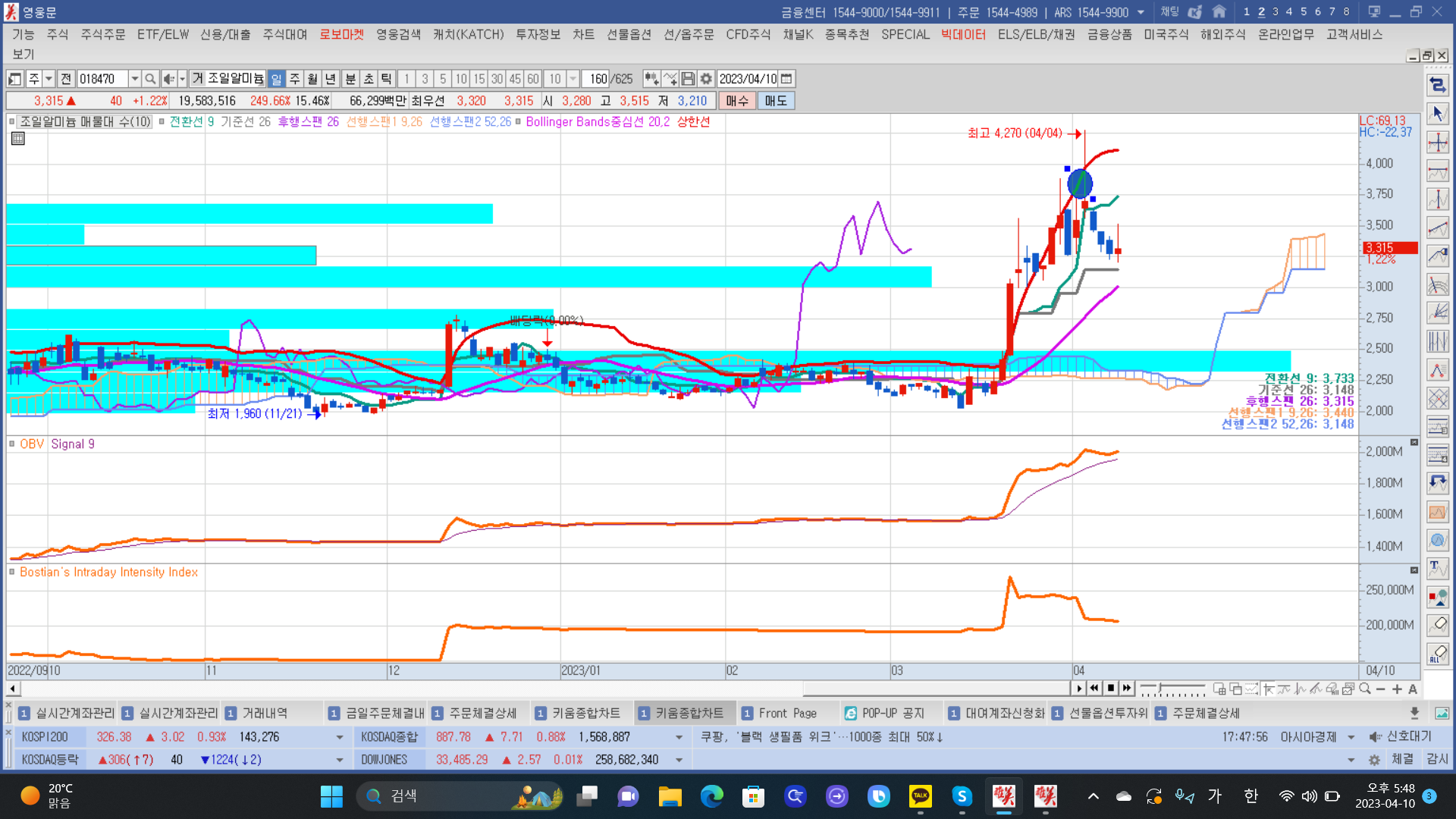Select the arrow pointer tool in right sidebar
Image resolution: width=1456 pixels, height=819 pixels.
coord(1437,114)
